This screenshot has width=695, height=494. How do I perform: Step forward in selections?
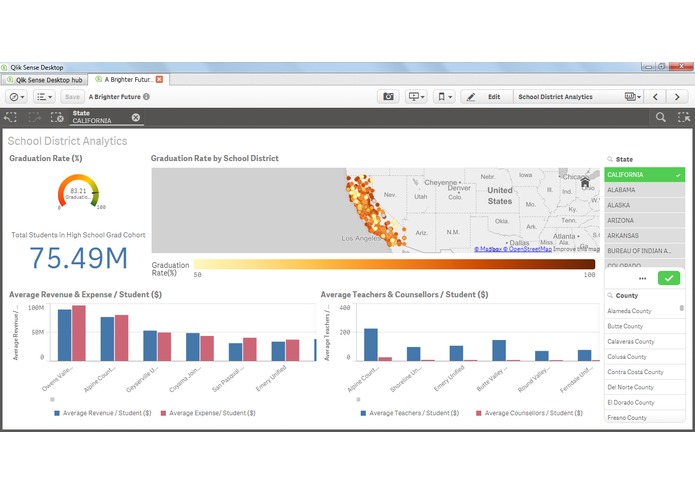pos(34,117)
